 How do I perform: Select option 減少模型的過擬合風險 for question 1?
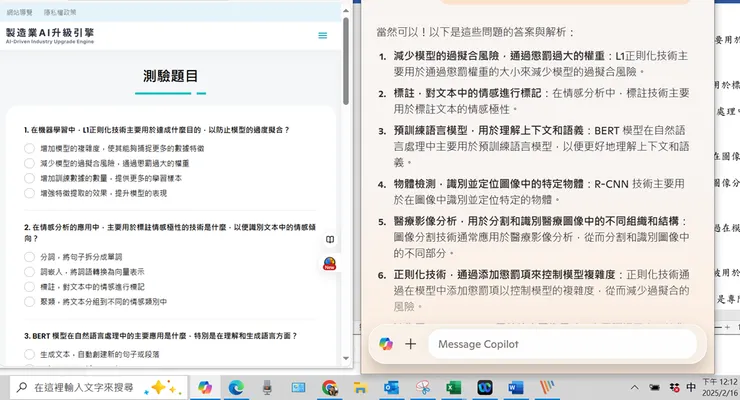coord(29,163)
